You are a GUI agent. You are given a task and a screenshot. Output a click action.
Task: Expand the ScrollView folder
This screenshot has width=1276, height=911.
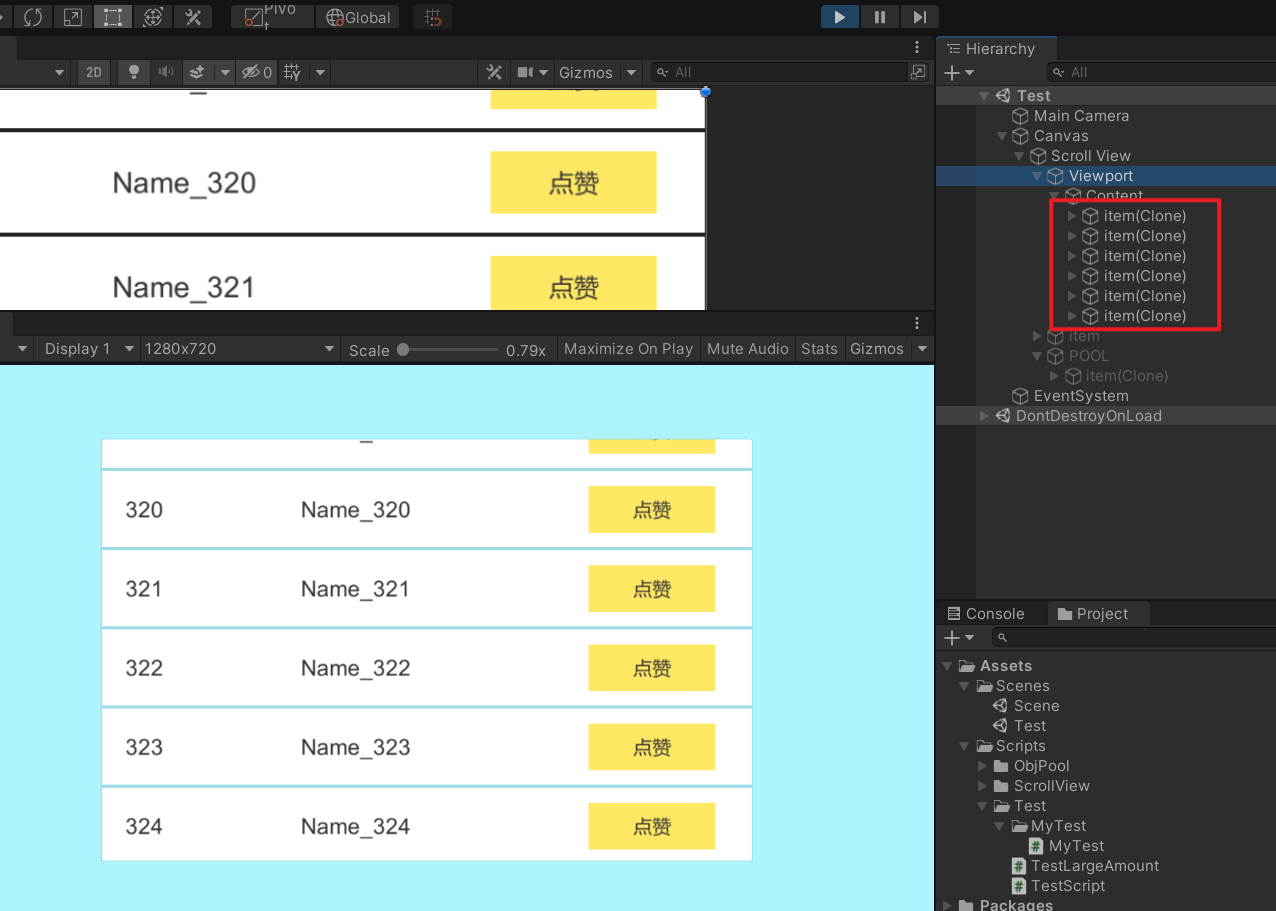click(983, 786)
